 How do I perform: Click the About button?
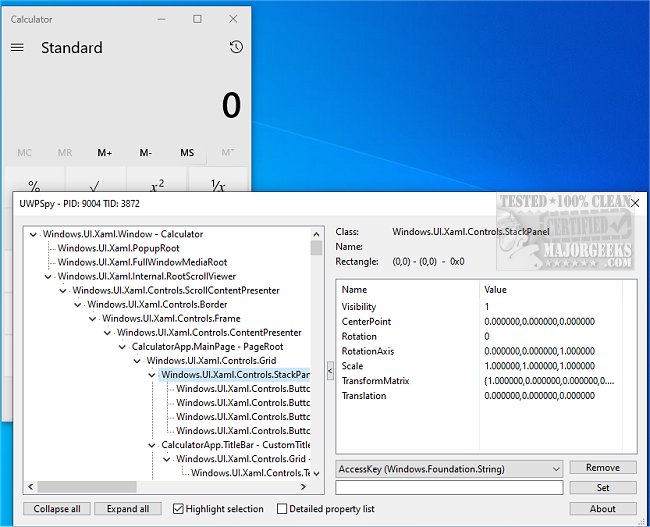(603, 509)
